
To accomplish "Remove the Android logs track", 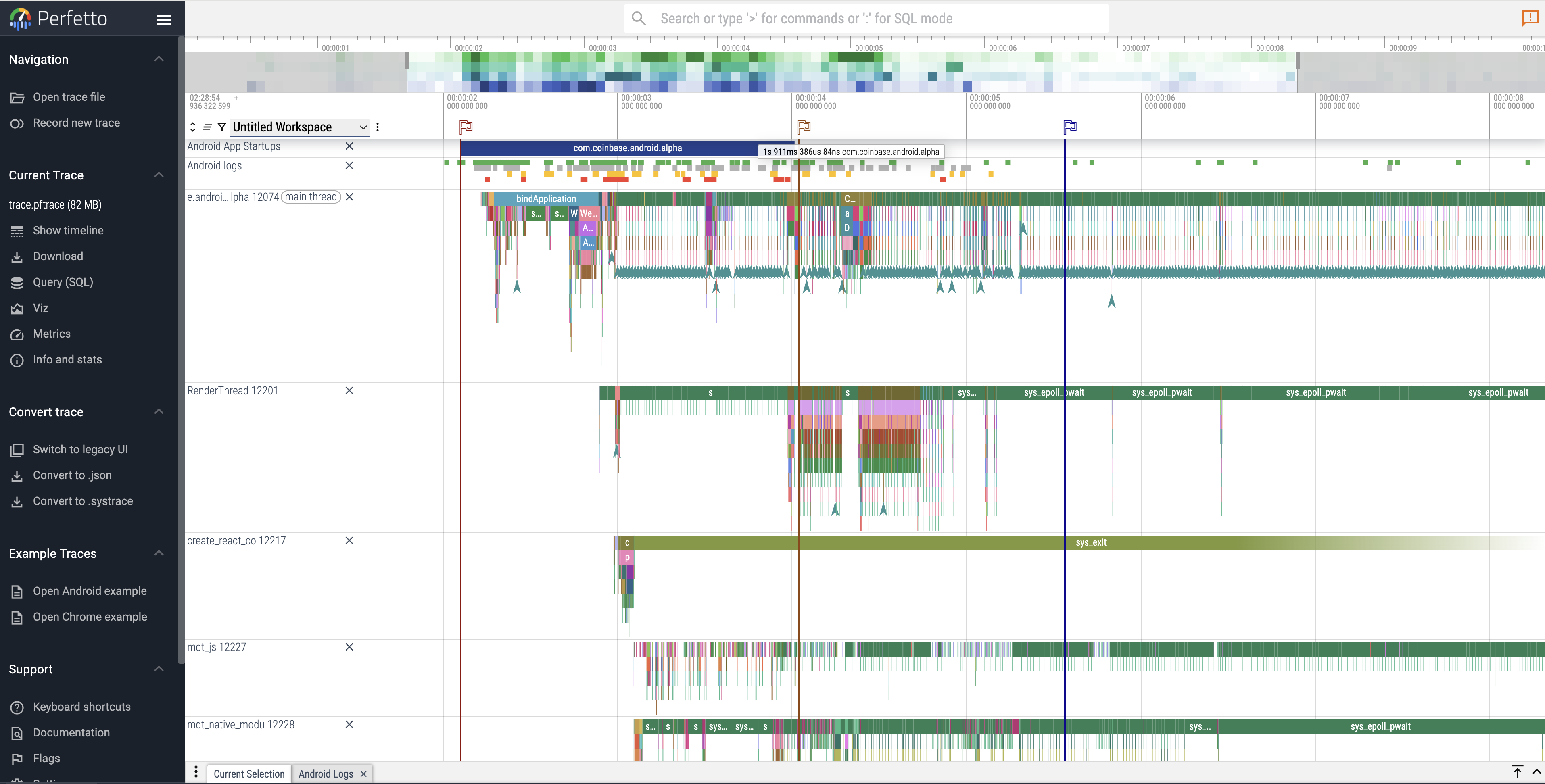I will coord(349,165).
